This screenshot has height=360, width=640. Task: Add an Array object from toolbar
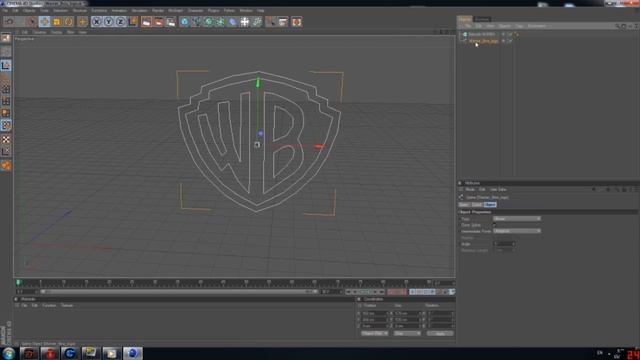click(220, 21)
